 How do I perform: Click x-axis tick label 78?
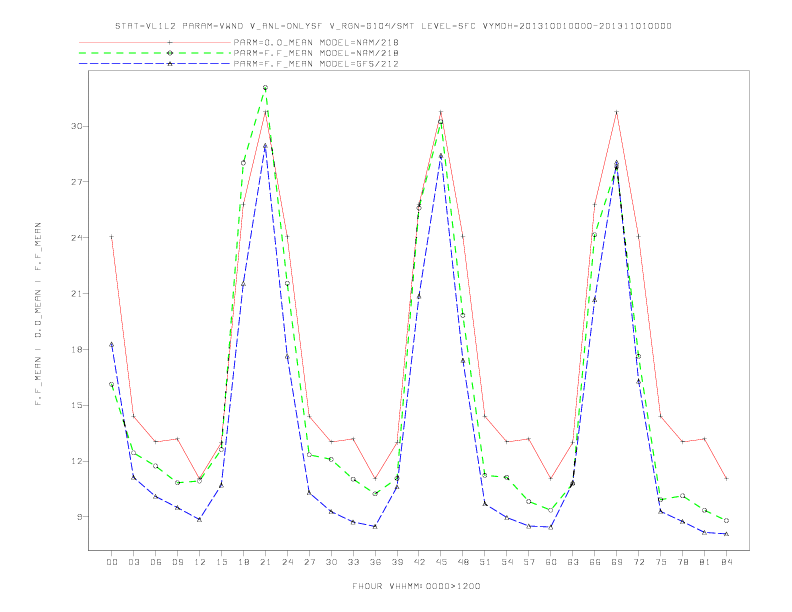[683, 562]
